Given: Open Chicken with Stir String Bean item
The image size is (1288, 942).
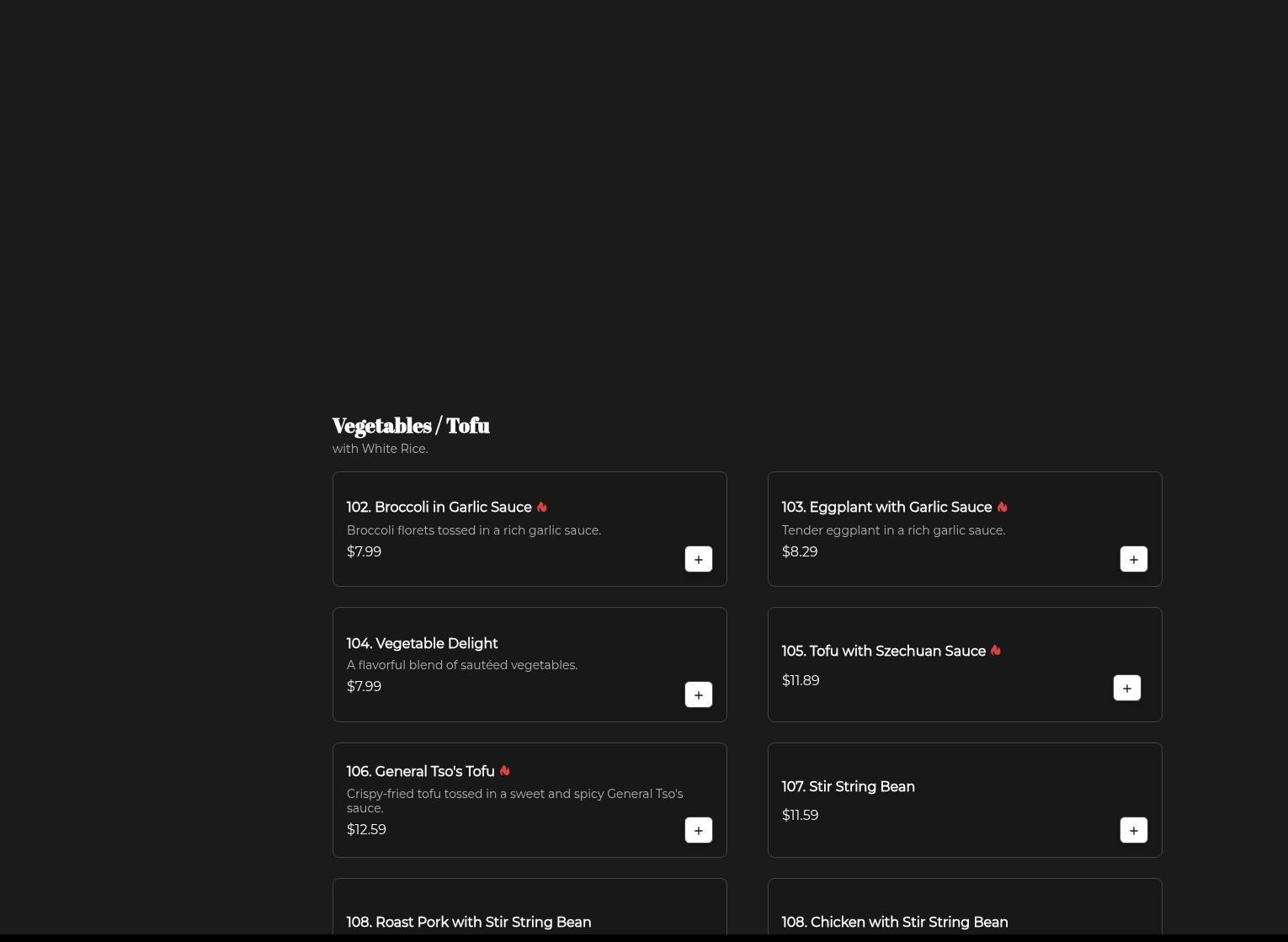Looking at the screenshot, I should tap(894, 923).
